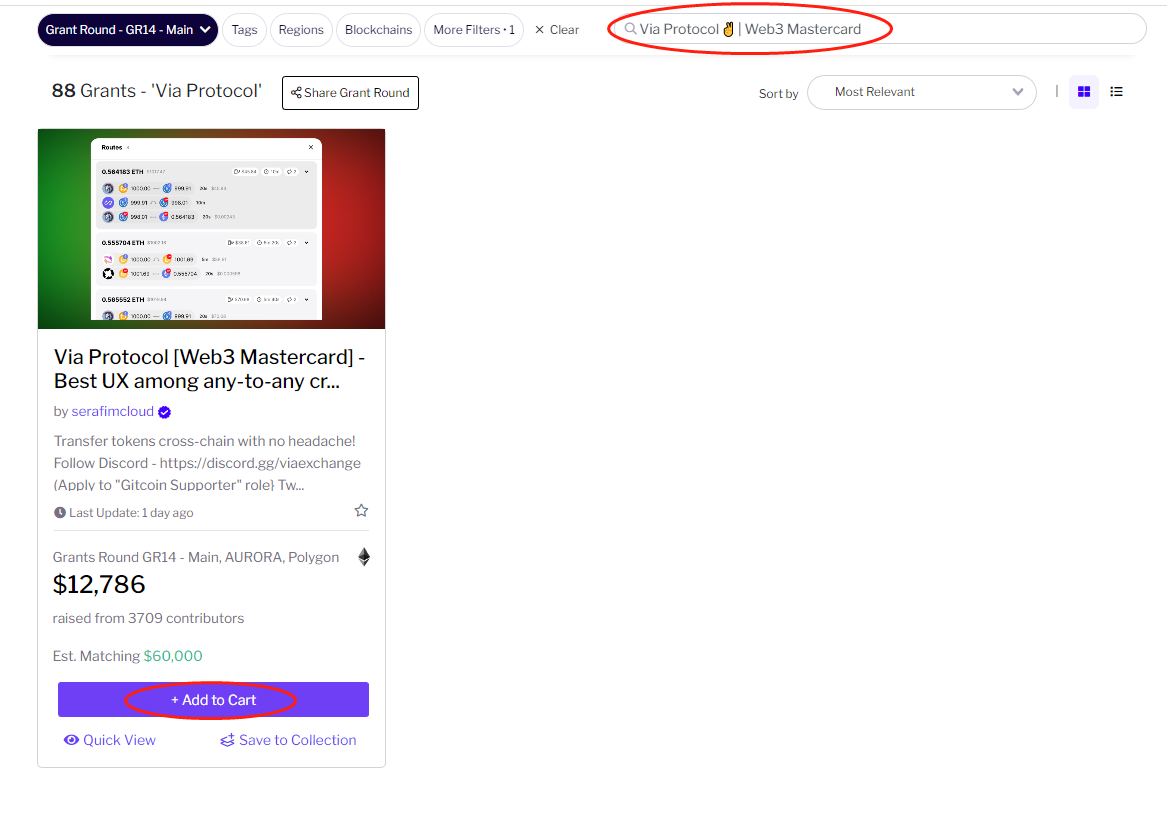This screenshot has width=1167, height=821.
Task: Open the serafimcloud profile link
Action: pyautogui.click(x=113, y=412)
